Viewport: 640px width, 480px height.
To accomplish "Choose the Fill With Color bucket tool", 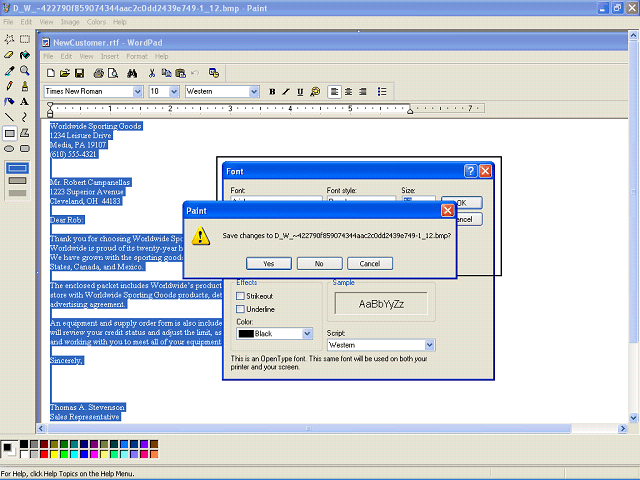I will [25, 55].
